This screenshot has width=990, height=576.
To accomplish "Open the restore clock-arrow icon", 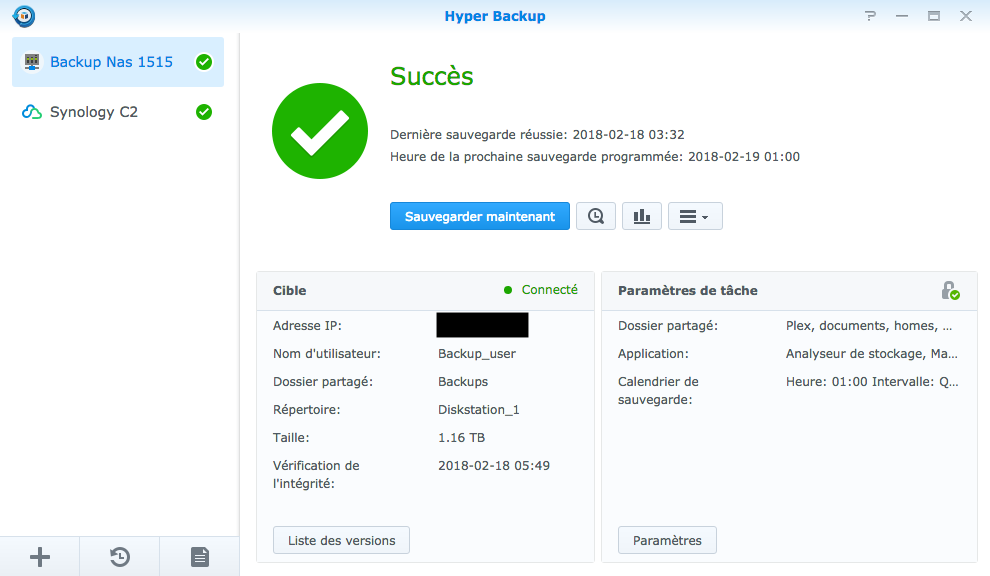I will [119, 557].
